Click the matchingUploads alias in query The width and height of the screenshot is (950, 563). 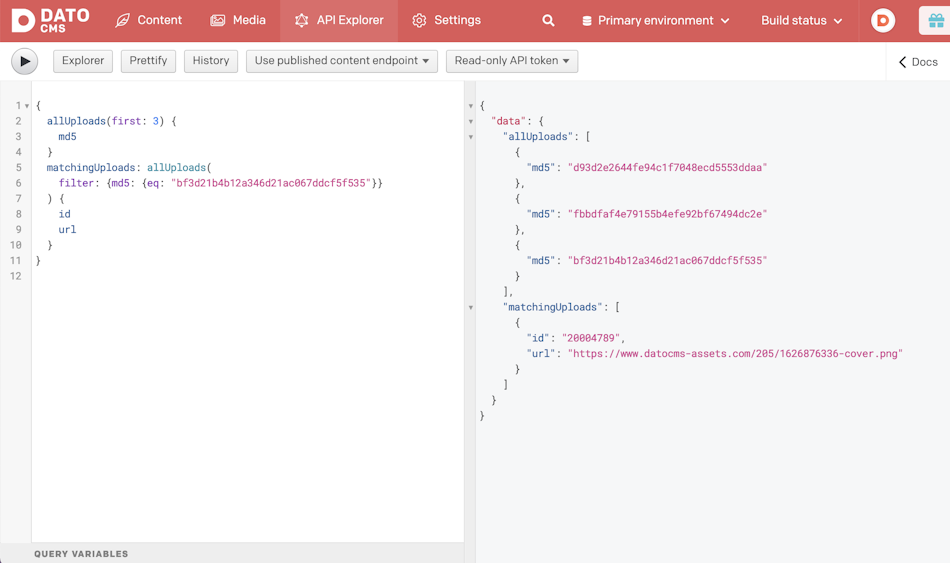pos(91,167)
